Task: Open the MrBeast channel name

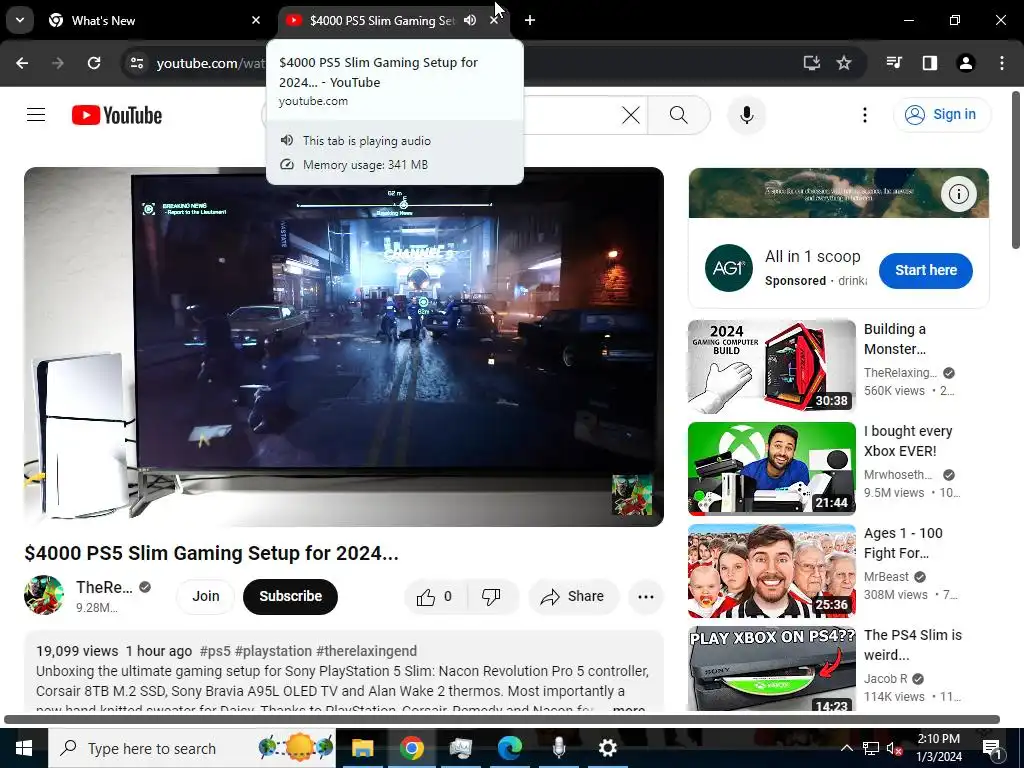Action: (886, 577)
